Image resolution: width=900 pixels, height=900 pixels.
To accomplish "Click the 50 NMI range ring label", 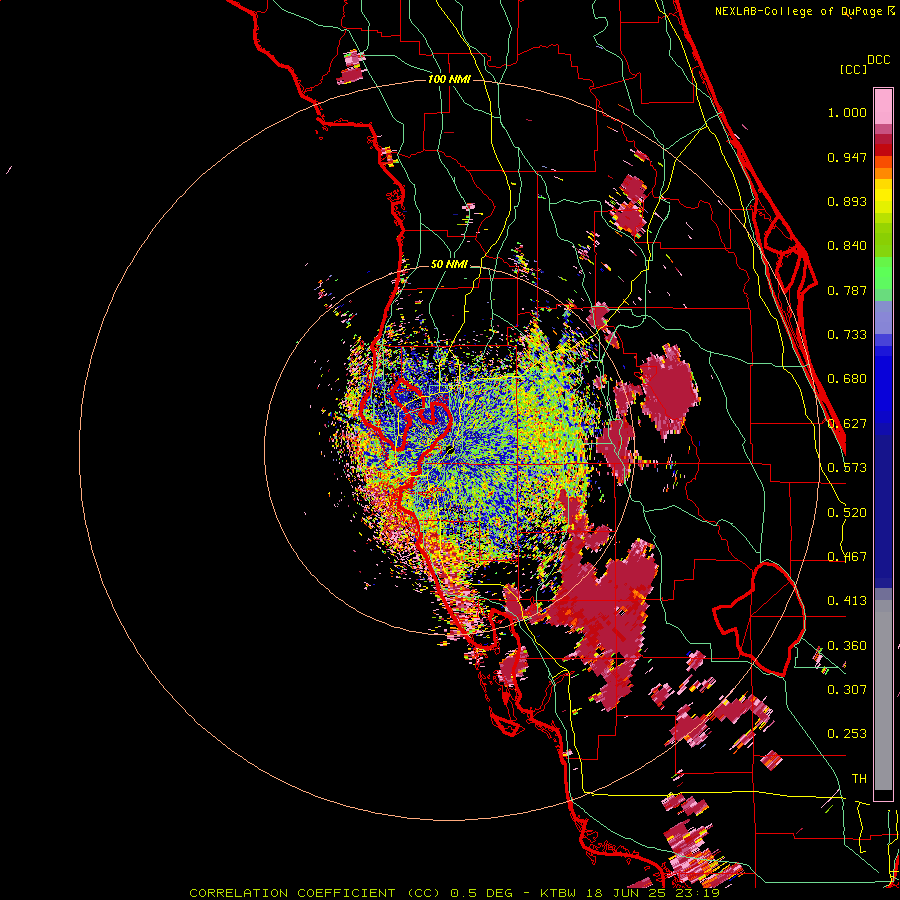I will click(449, 264).
